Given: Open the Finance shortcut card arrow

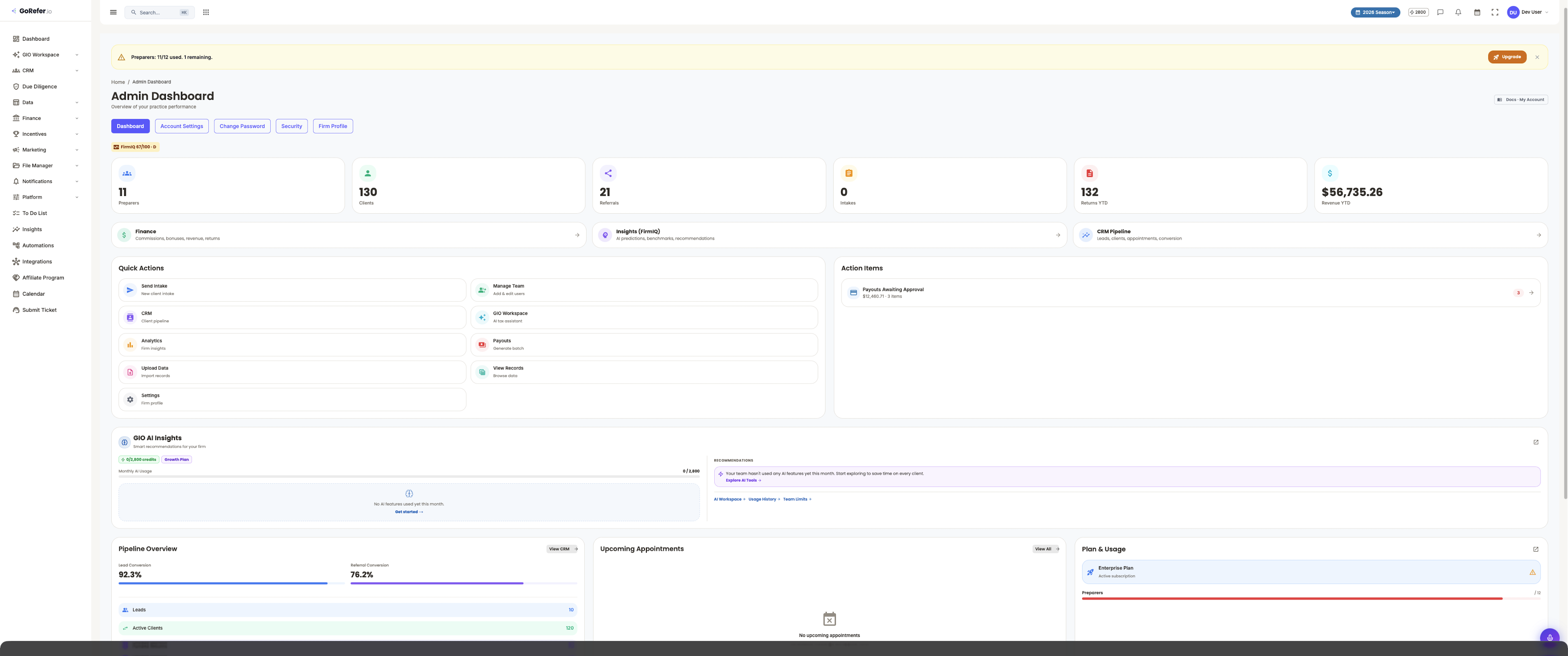Looking at the screenshot, I should 577,235.
